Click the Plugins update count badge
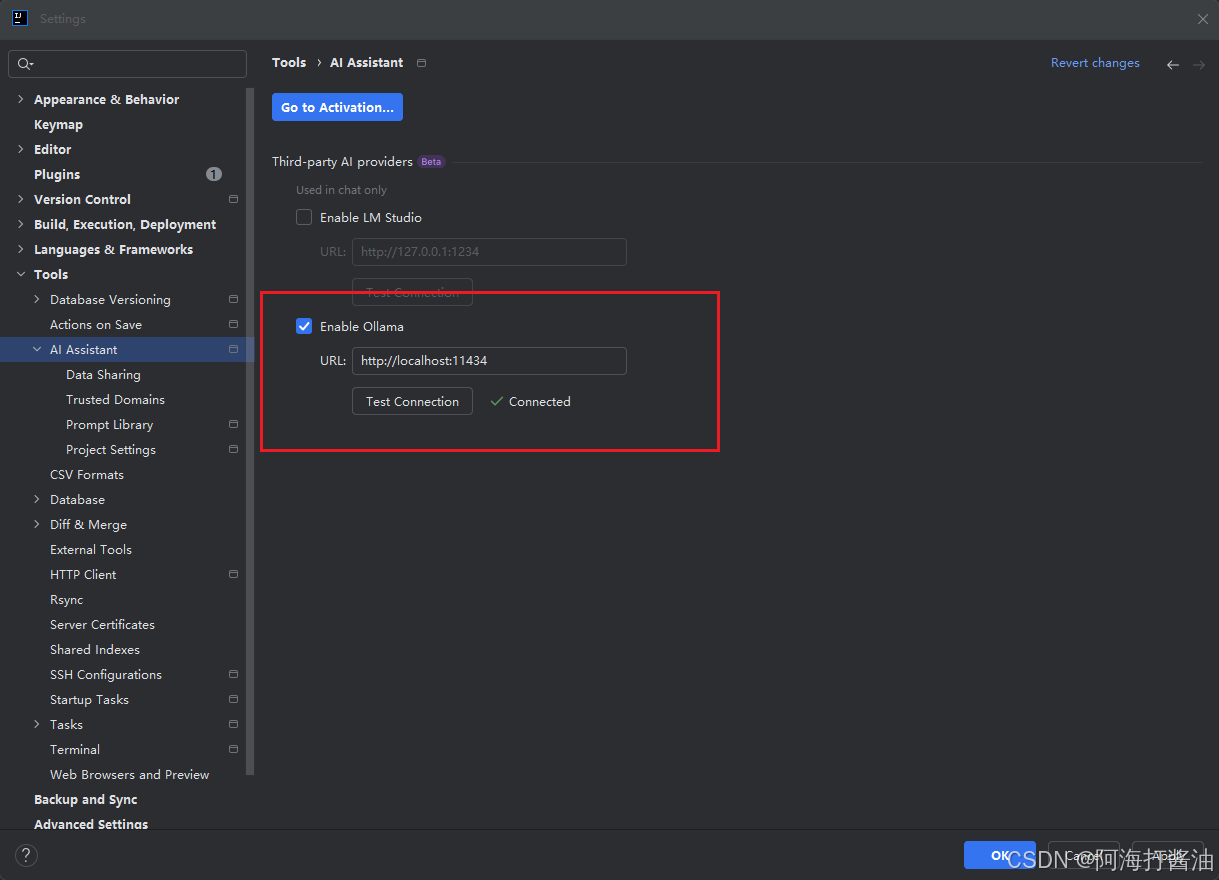The height and width of the screenshot is (880, 1219). pyautogui.click(x=214, y=174)
